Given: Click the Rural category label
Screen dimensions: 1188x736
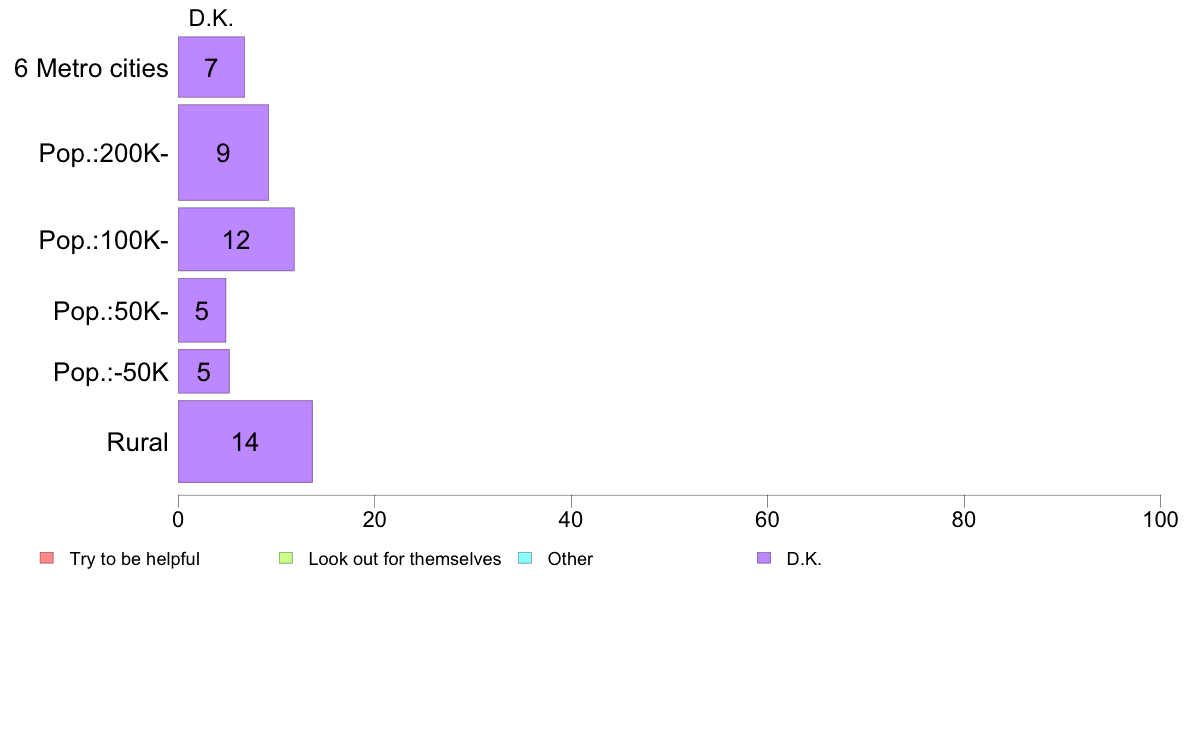Looking at the screenshot, I should point(137,442).
